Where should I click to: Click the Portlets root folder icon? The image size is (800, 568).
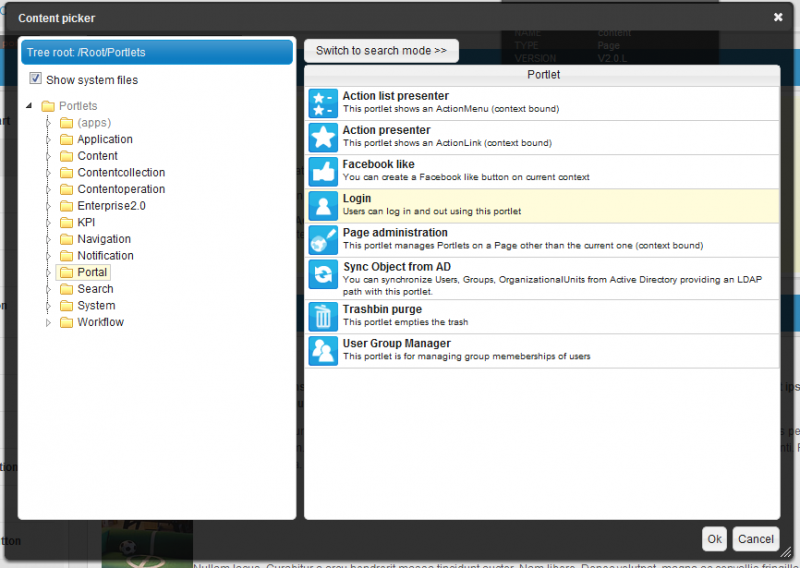[x=48, y=106]
